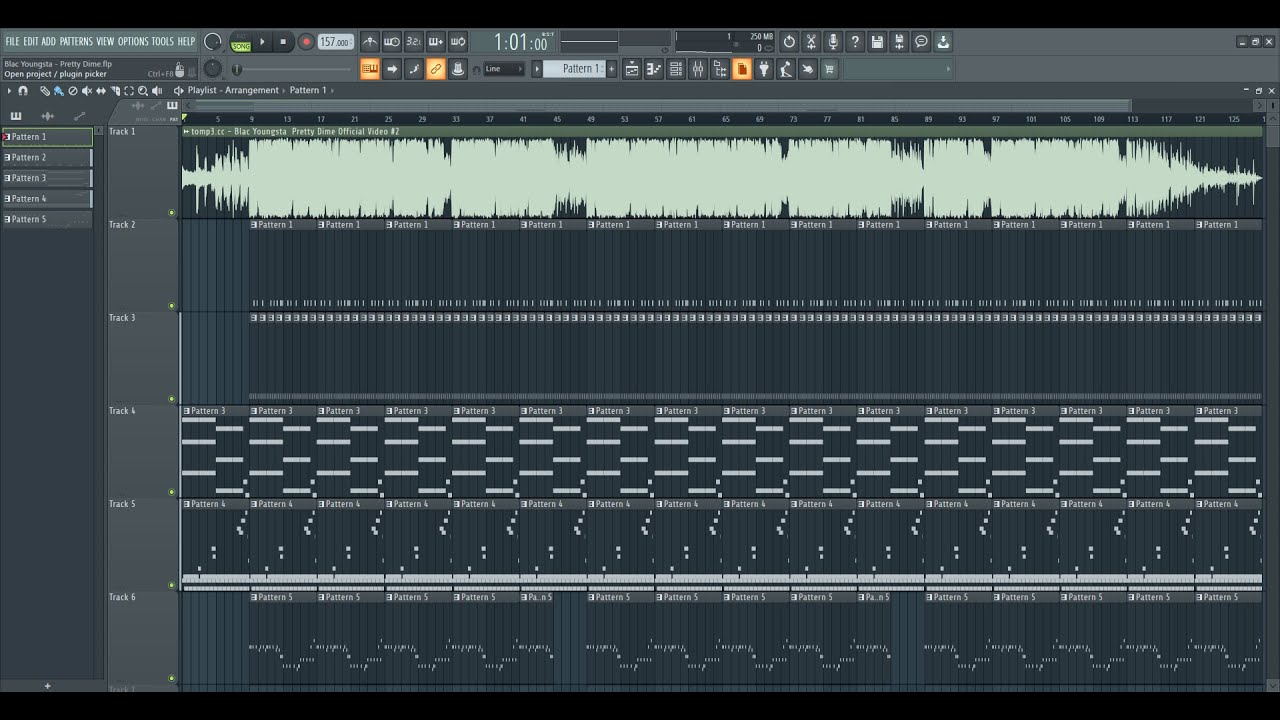The height and width of the screenshot is (720, 1280).
Task: Click the song position slider
Action: (292, 69)
